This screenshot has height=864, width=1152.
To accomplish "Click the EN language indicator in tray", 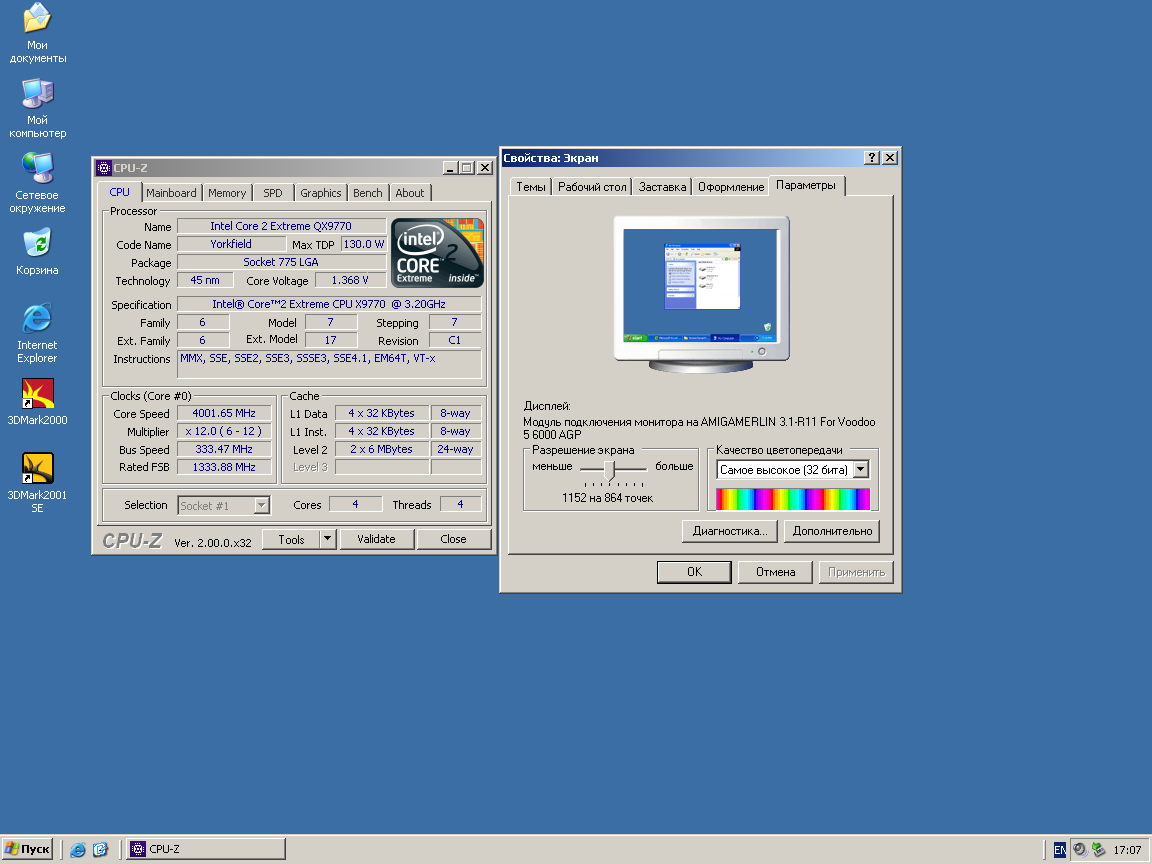I will [1059, 849].
